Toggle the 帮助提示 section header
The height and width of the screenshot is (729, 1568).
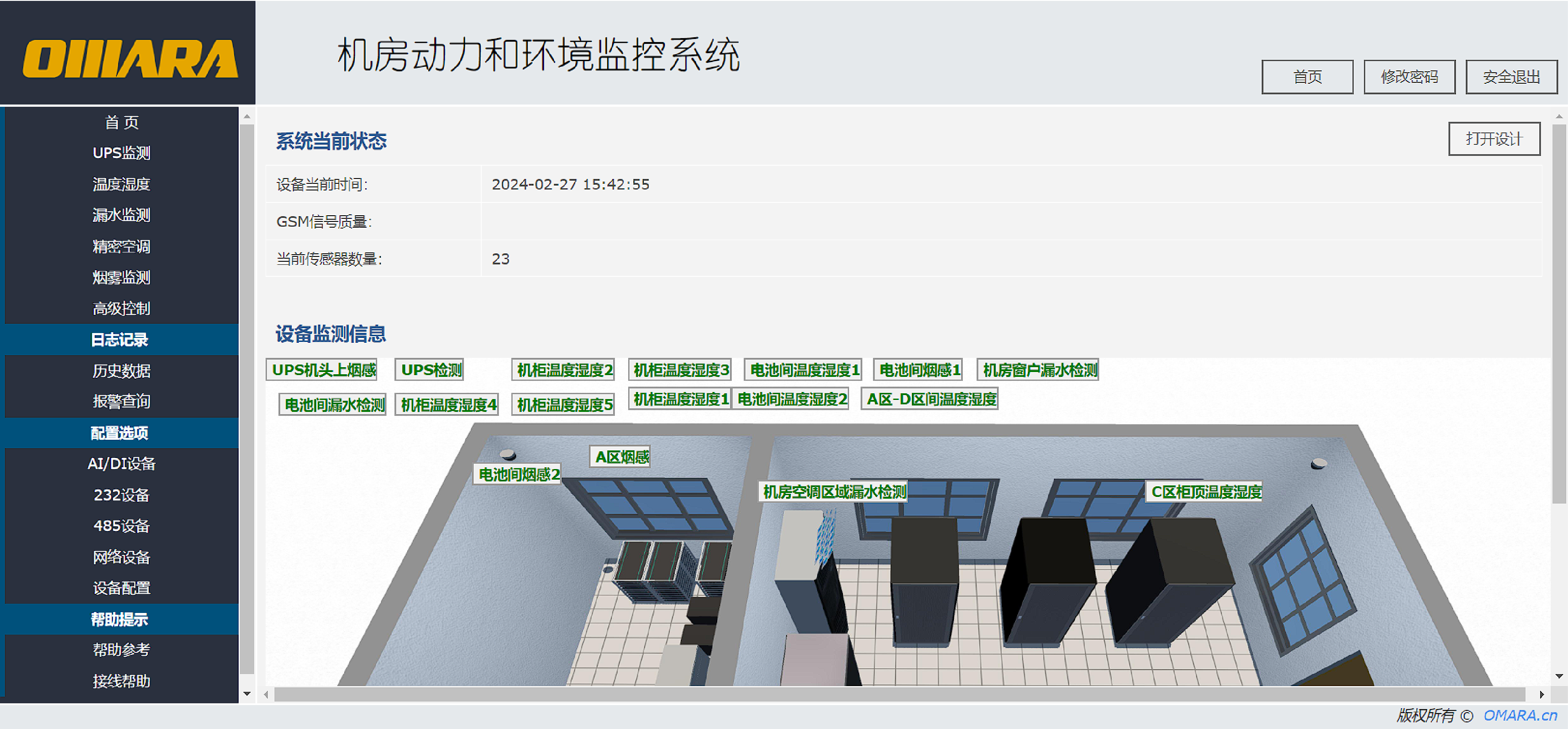pos(120,619)
